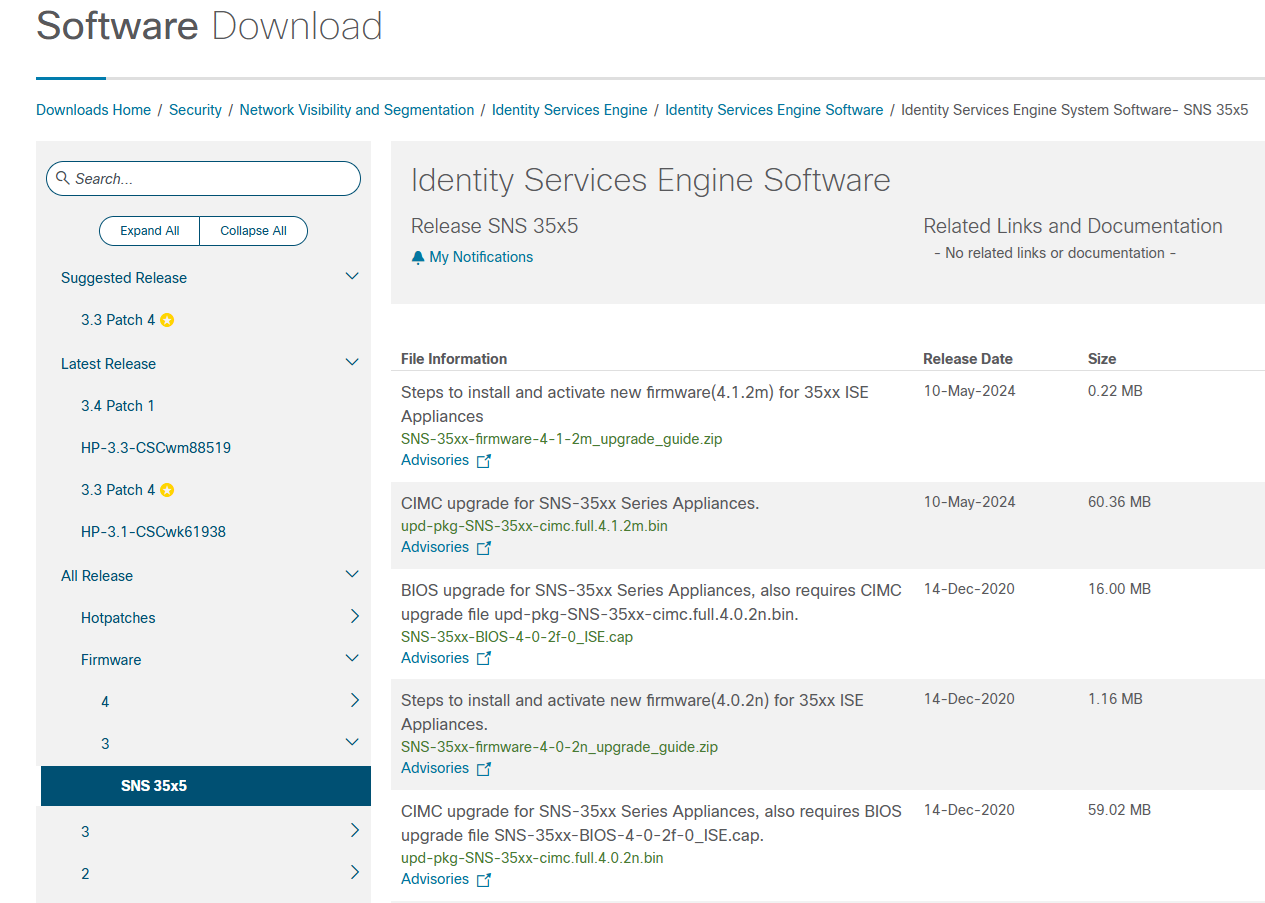Click the Collapse All button
Screen dimensions: 1265x903
(x=253, y=230)
